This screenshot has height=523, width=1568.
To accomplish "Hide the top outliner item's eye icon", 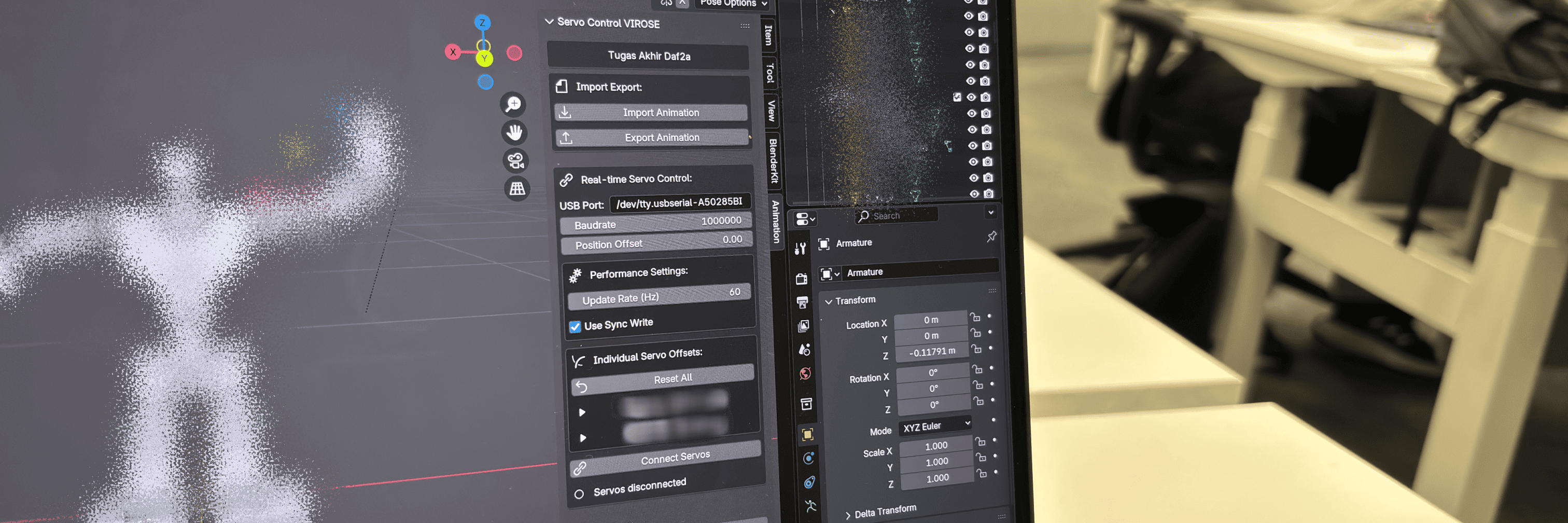I will [969, 16].
